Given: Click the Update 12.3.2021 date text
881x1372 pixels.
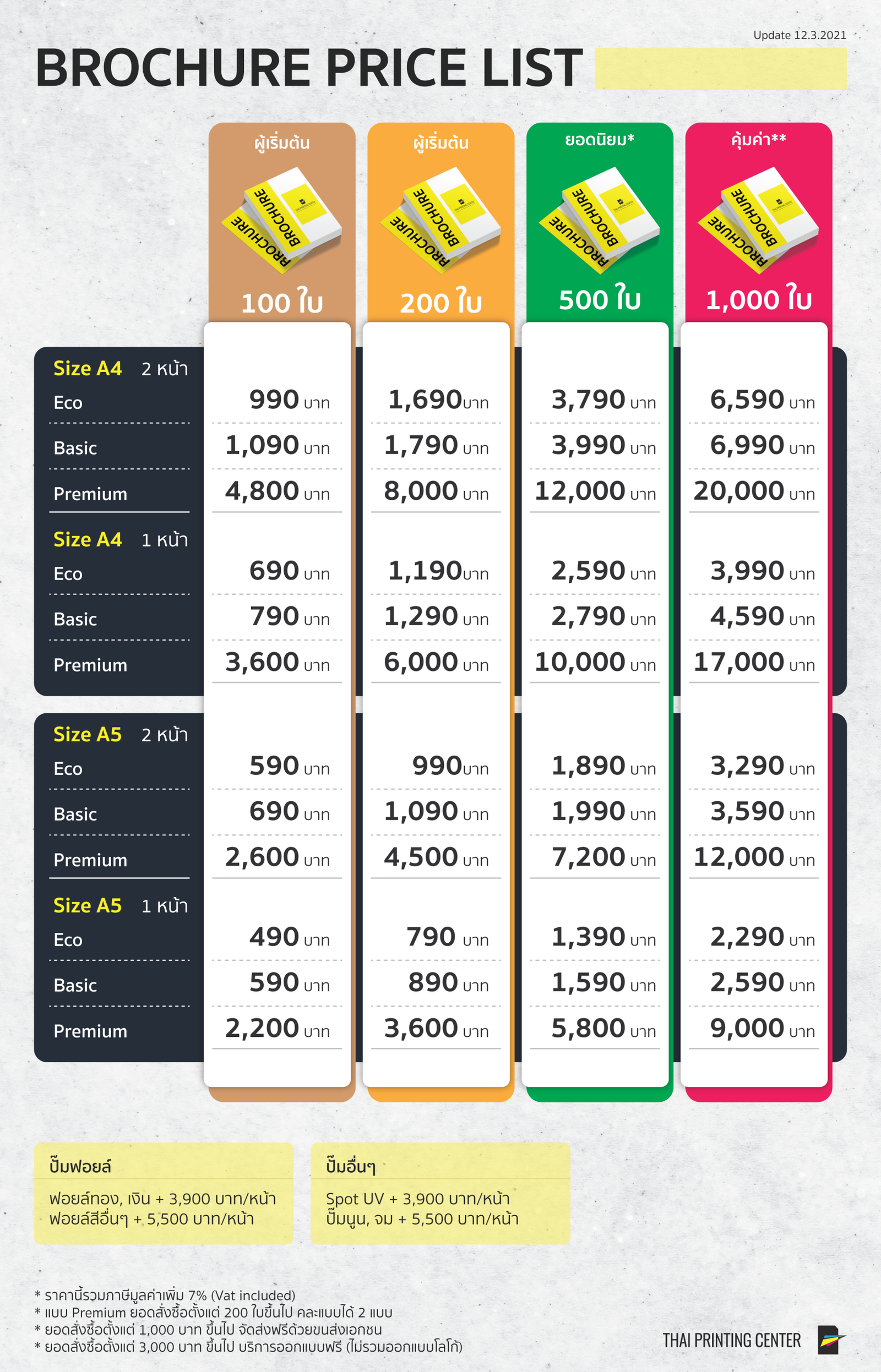Looking at the screenshot, I should coord(800,35).
